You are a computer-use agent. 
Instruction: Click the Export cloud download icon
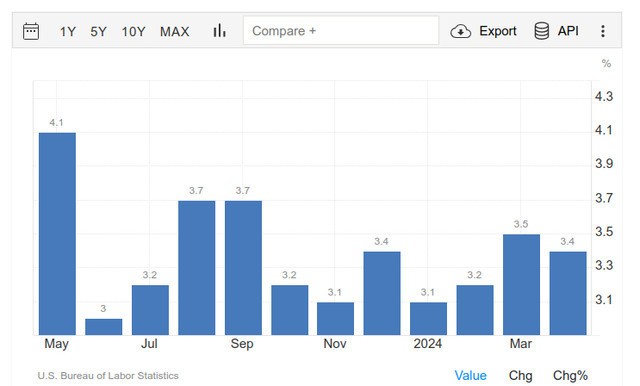(460, 31)
